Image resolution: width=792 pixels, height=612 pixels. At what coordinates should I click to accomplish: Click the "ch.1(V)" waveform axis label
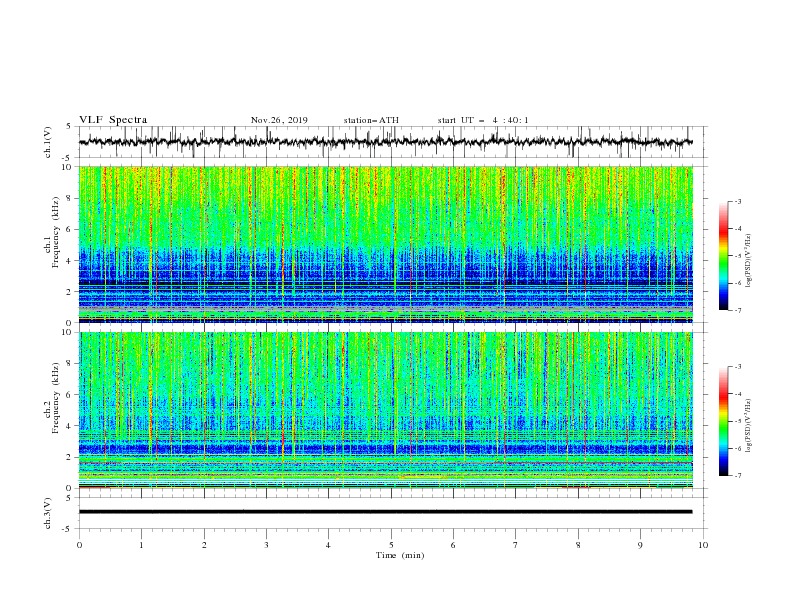[48, 142]
